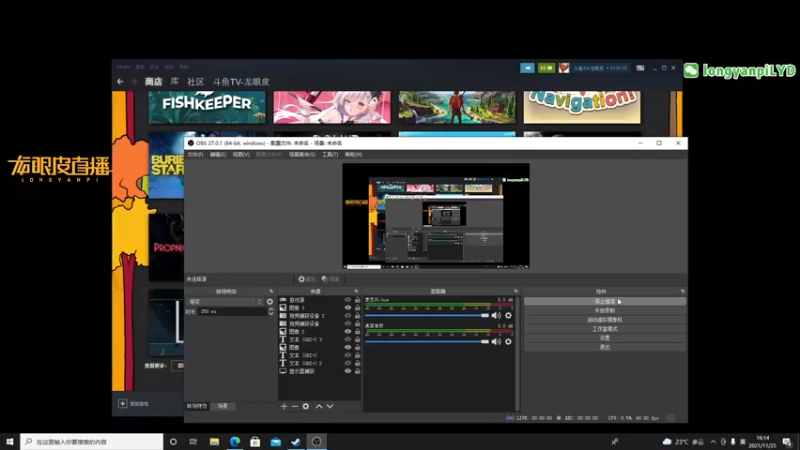800x450 pixels.
Task: Open desktop audio (桌面音频) settings gear
Action: click(508, 341)
